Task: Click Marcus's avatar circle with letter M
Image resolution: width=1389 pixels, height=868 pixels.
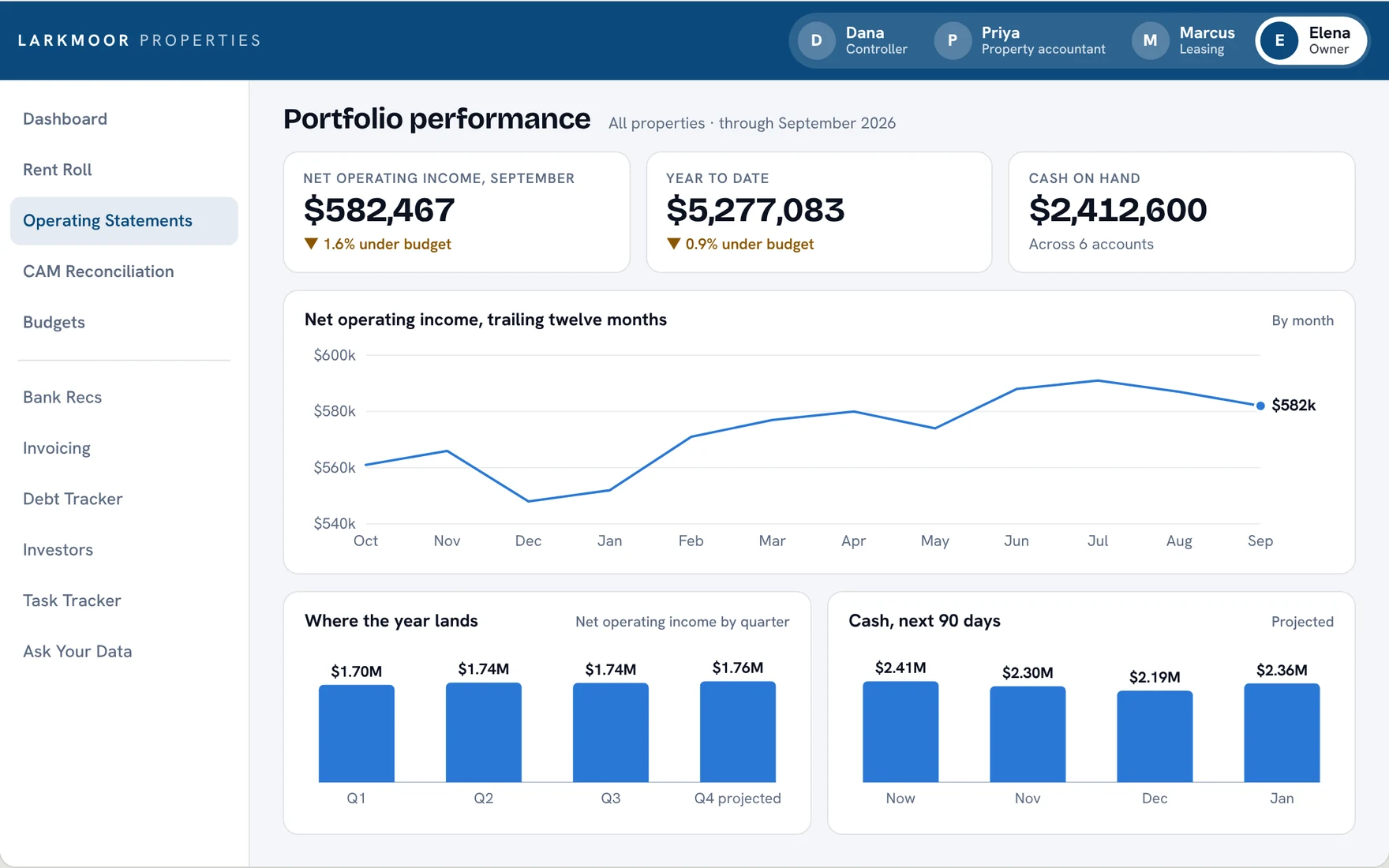Action: 1151,40
